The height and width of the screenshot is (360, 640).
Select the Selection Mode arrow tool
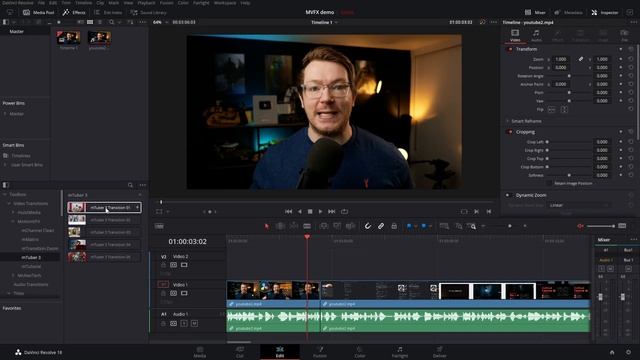tap(267, 226)
